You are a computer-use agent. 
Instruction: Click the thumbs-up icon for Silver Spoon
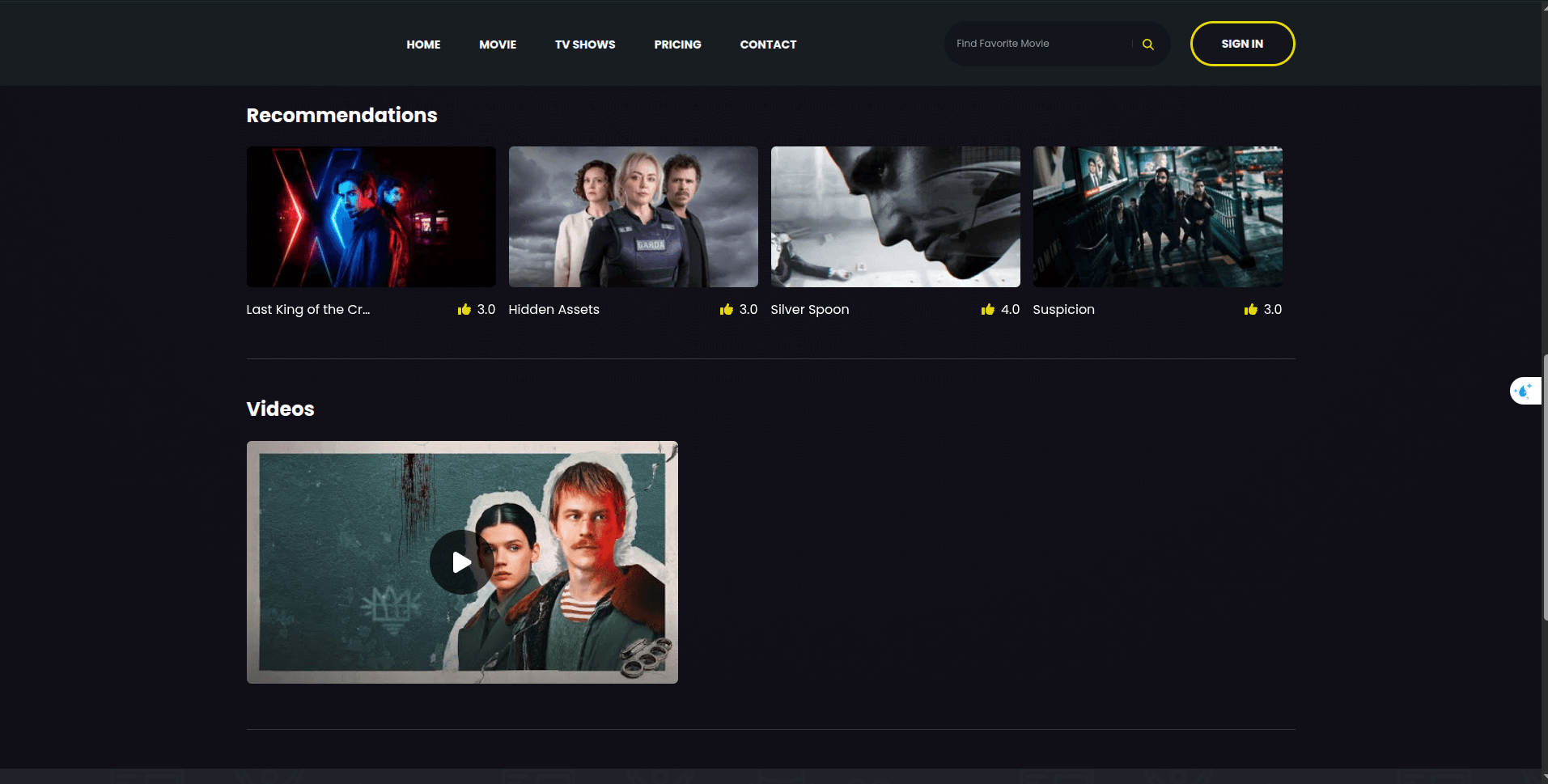tap(987, 309)
